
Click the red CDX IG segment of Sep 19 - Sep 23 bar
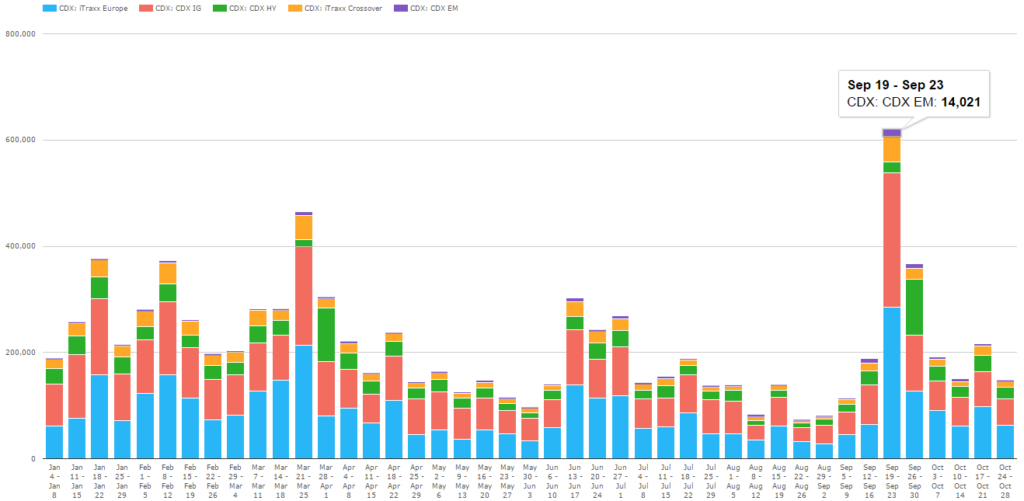[891, 240]
